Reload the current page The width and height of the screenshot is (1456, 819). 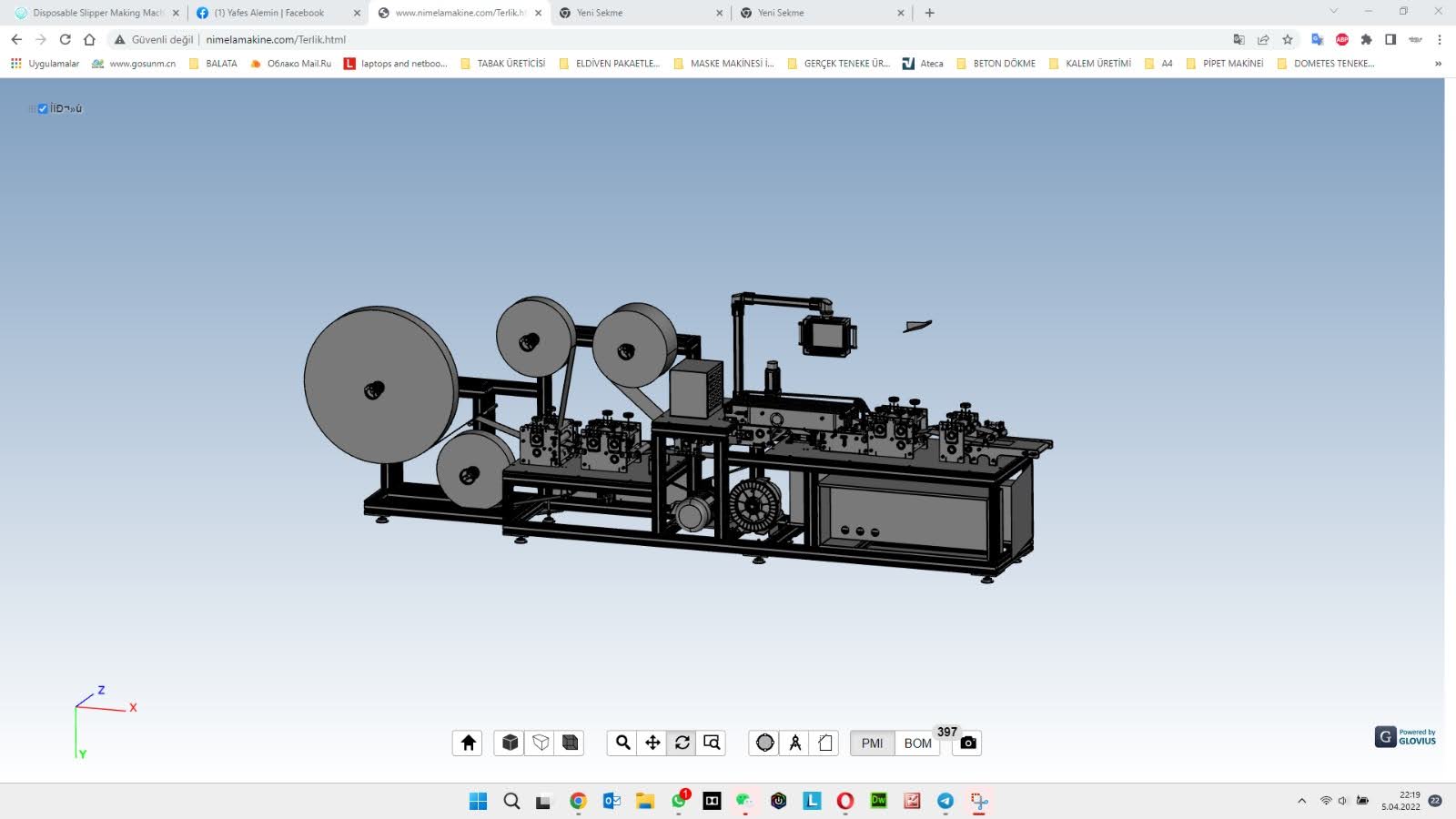coord(65,39)
